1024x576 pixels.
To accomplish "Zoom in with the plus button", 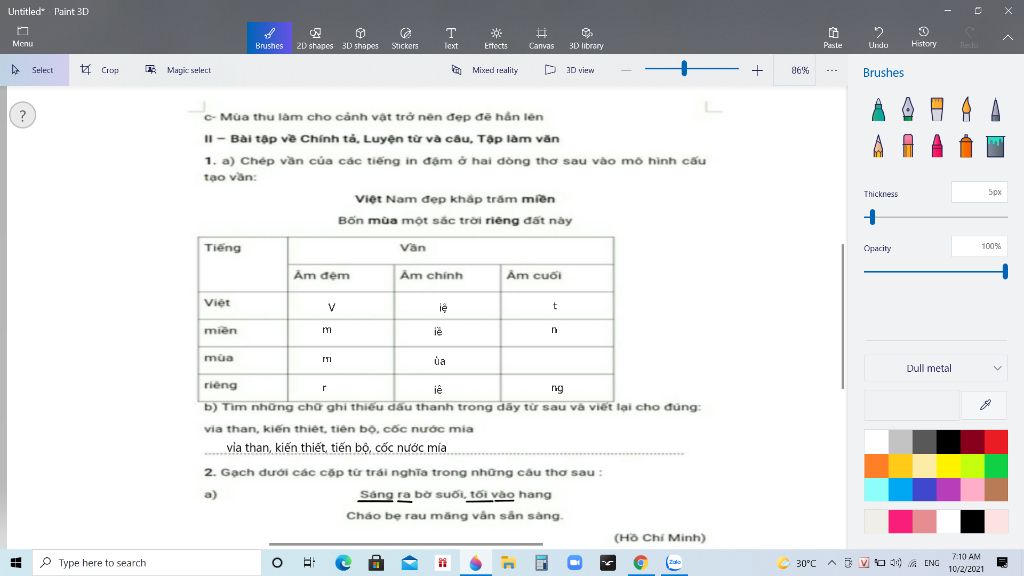I will [757, 70].
